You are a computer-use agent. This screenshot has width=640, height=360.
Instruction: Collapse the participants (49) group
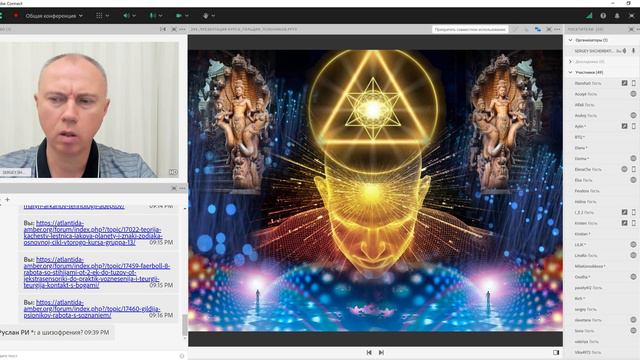pyautogui.click(x=571, y=72)
